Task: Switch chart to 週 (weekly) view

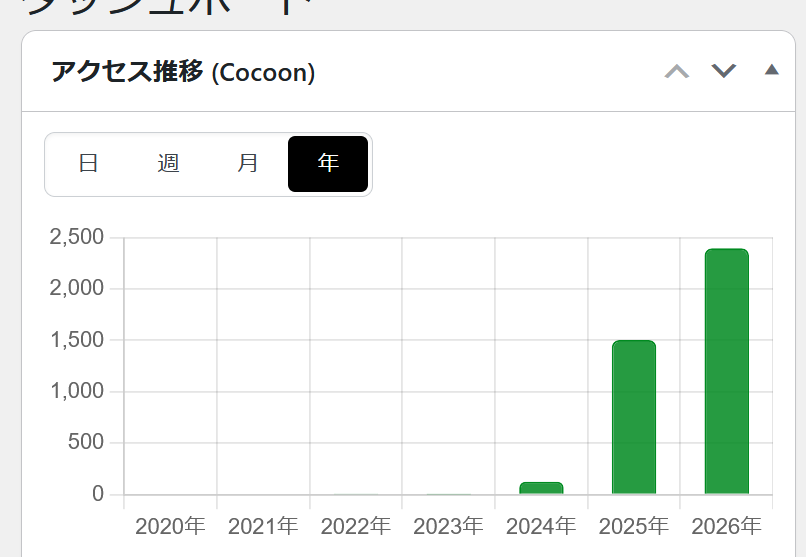Action: [168, 164]
